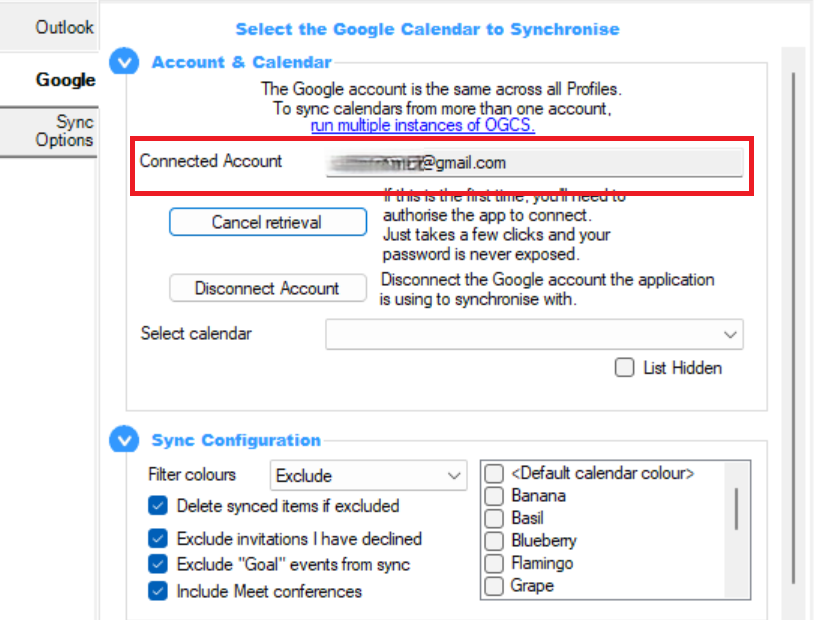Uncheck Exclude "Goal" events from sync
This screenshot has height=620, width=814.
point(158,564)
